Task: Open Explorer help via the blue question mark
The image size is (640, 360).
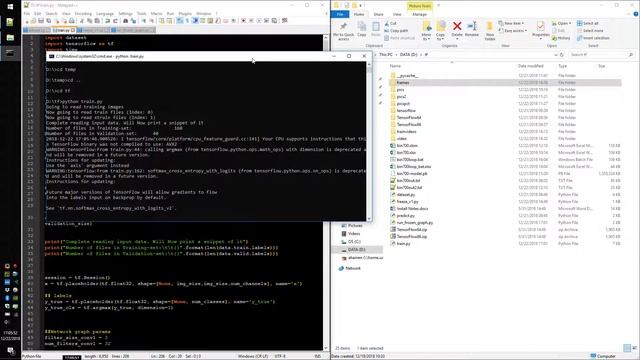Action: click(x=636, y=14)
